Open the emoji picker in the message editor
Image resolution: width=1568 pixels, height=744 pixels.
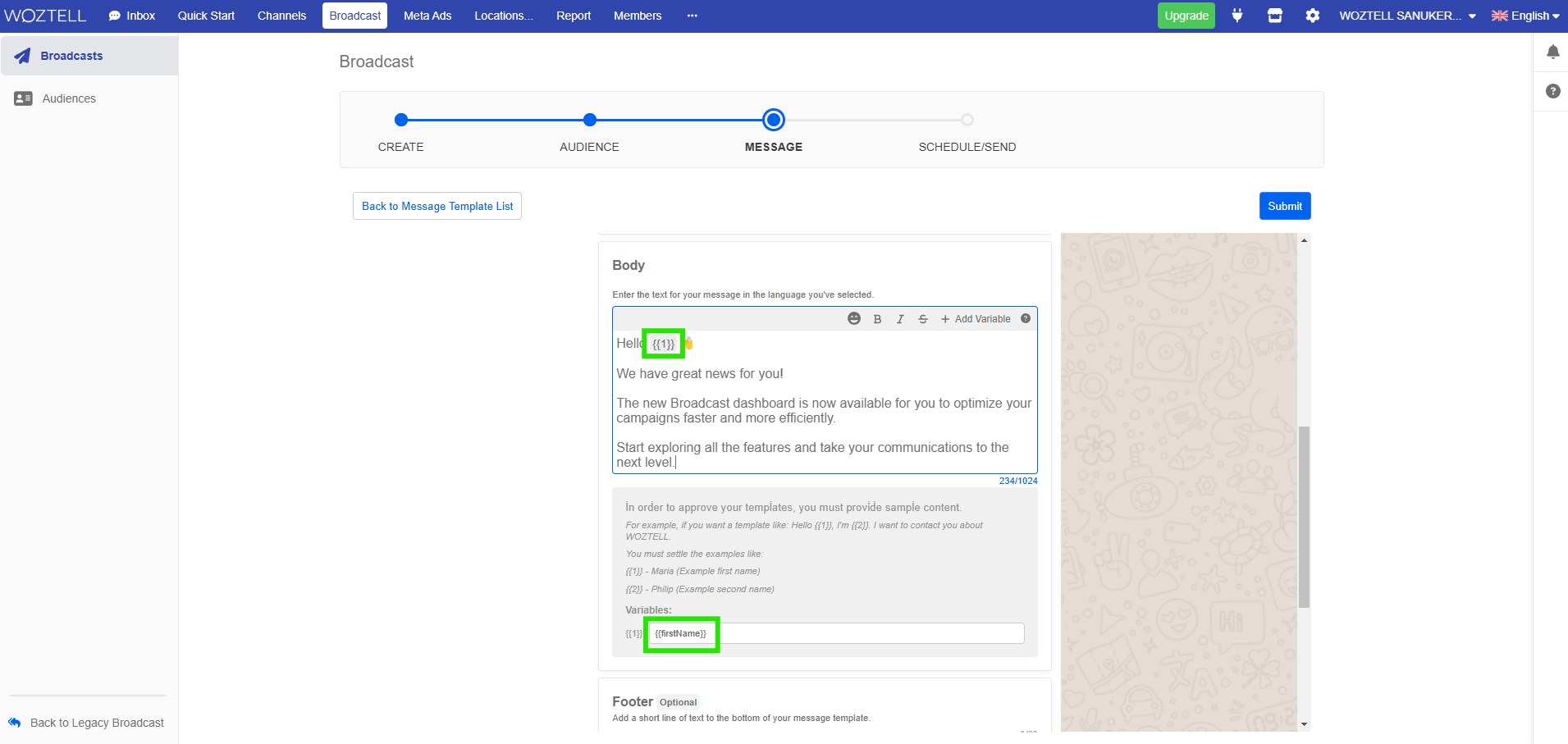coord(854,318)
